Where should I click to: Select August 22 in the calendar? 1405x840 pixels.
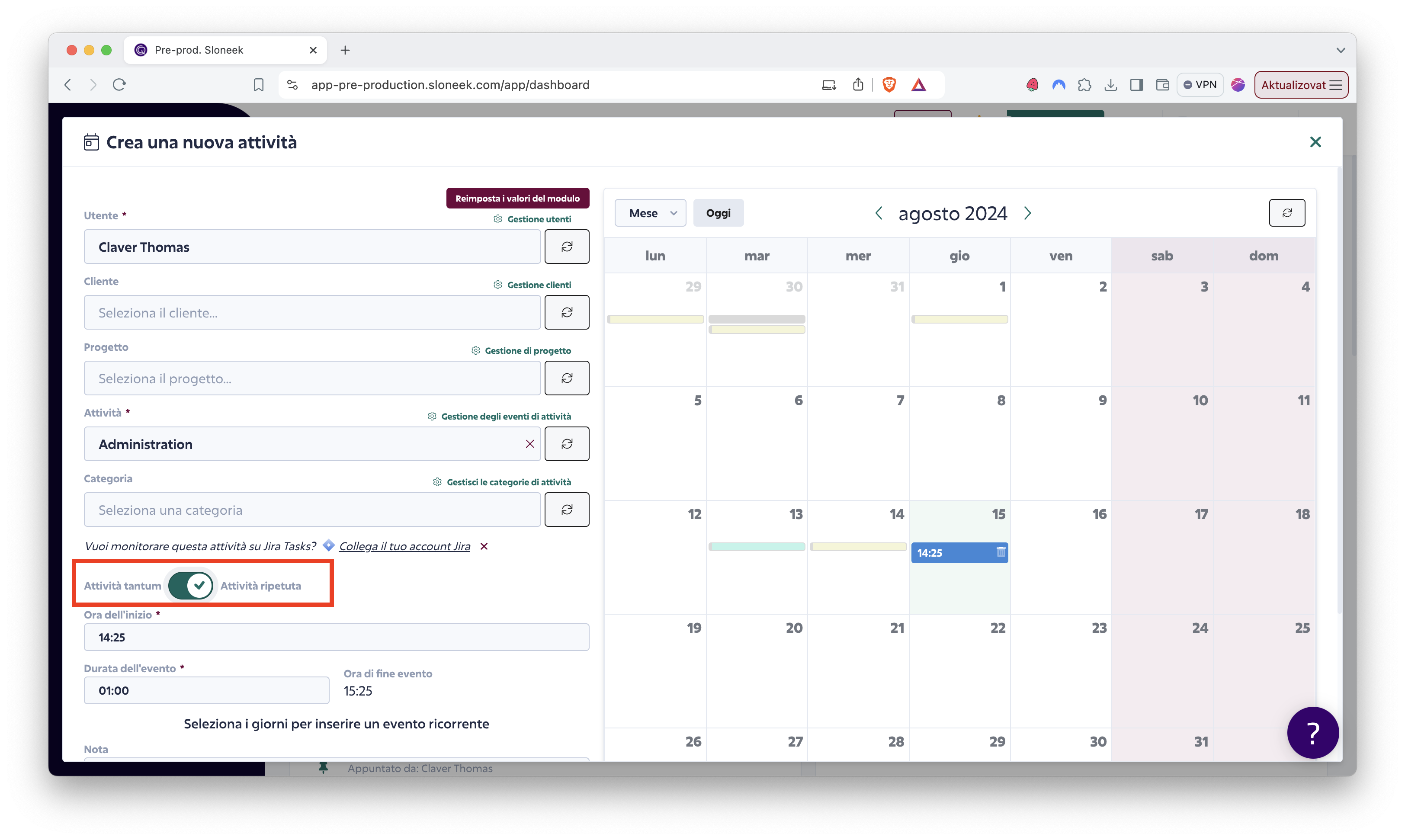(x=959, y=671)
